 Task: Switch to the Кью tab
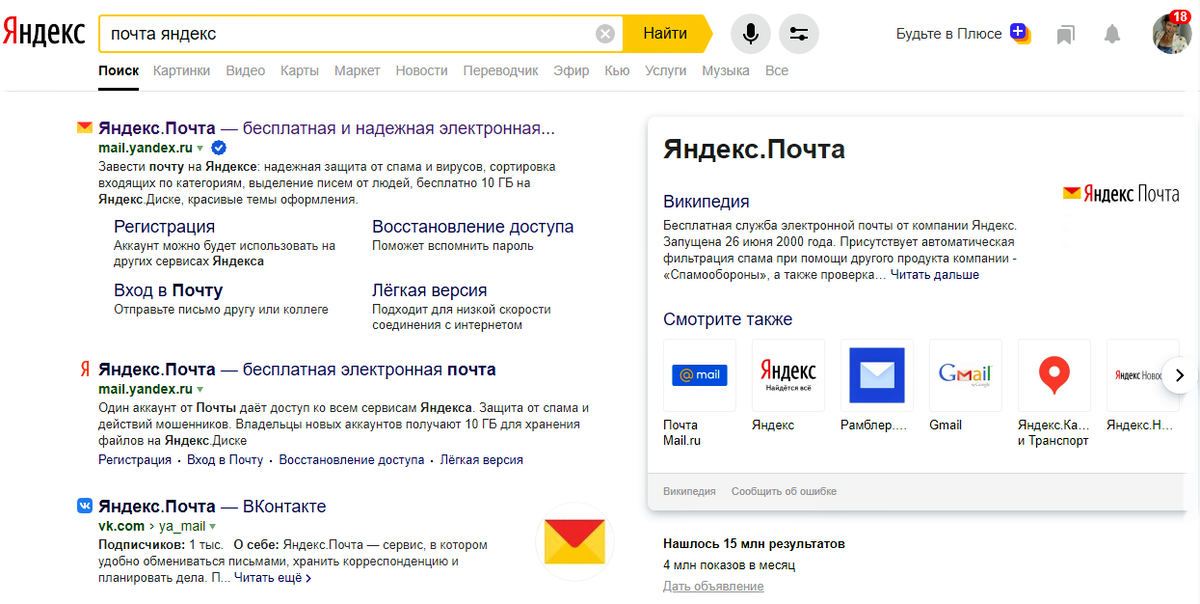(x=617, y=71)
